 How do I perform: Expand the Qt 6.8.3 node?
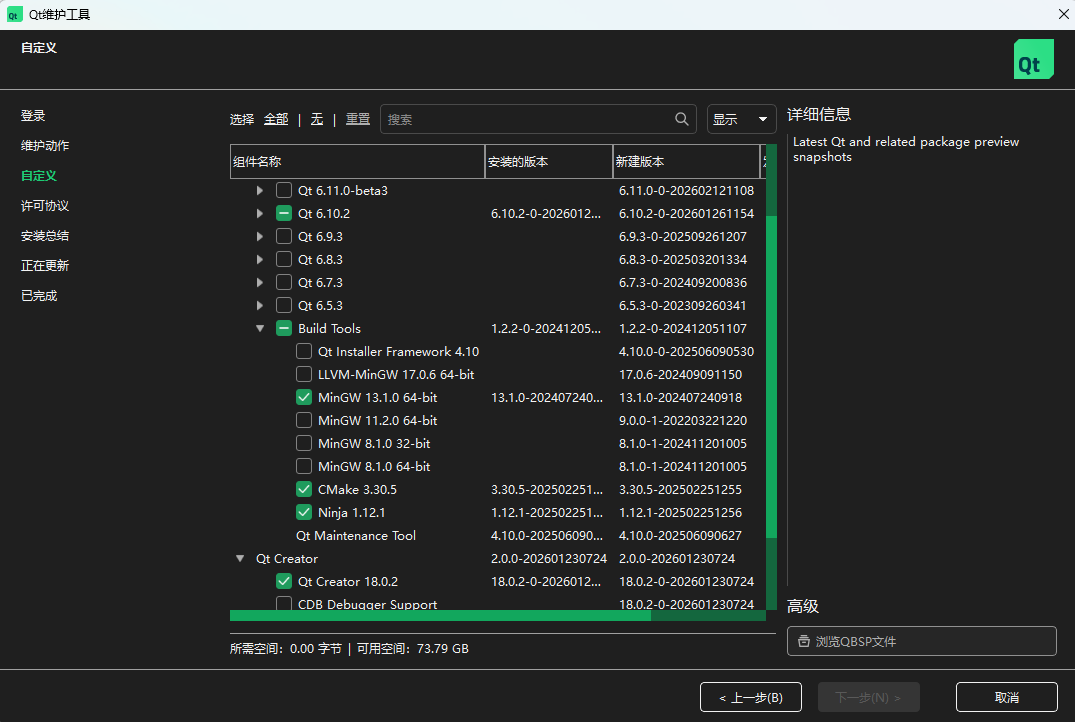click(260, 259)
